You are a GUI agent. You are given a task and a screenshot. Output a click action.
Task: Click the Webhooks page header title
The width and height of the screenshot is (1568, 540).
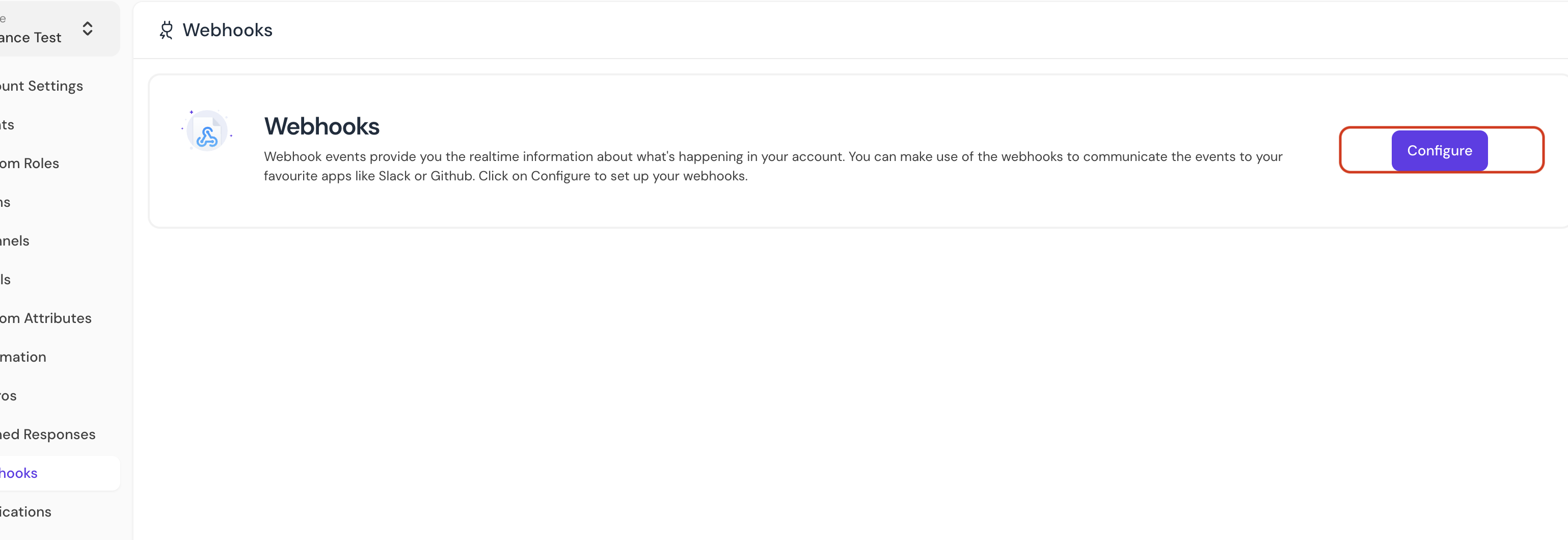pos(227,30)
